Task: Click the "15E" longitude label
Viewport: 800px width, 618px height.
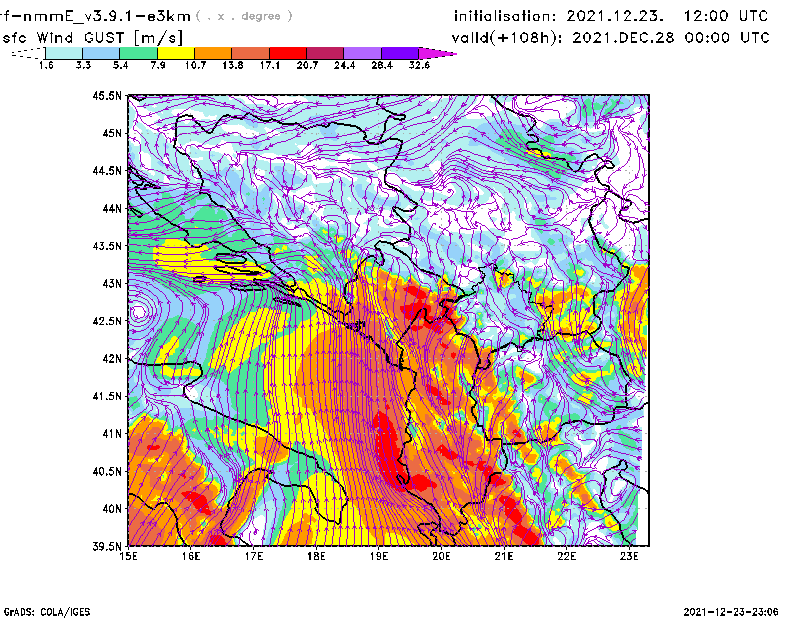Action: [128, 556]
